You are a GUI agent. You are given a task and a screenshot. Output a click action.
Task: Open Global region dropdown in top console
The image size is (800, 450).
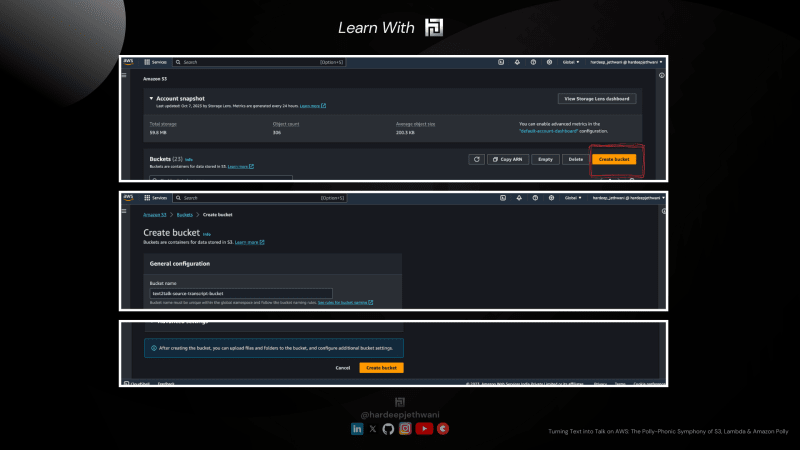click(x=571, y=62)
